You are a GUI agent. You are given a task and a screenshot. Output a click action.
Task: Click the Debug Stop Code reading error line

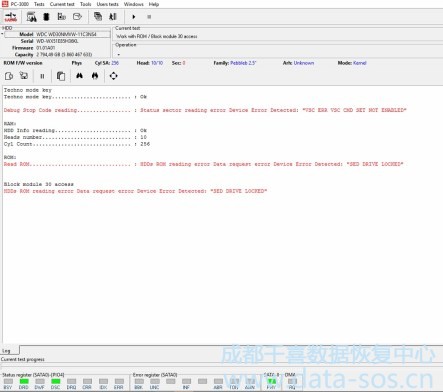tap(205, 110)
